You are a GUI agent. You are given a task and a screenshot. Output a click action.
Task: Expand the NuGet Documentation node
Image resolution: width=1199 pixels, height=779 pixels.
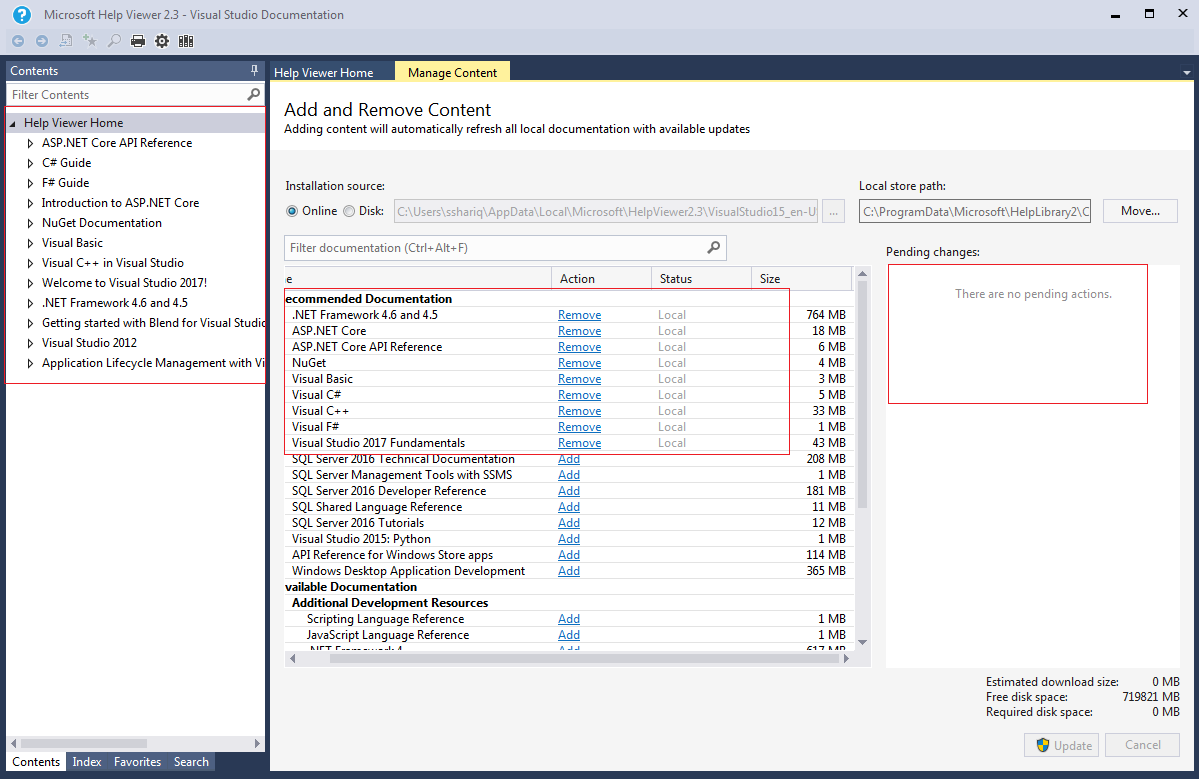(31, 223)
